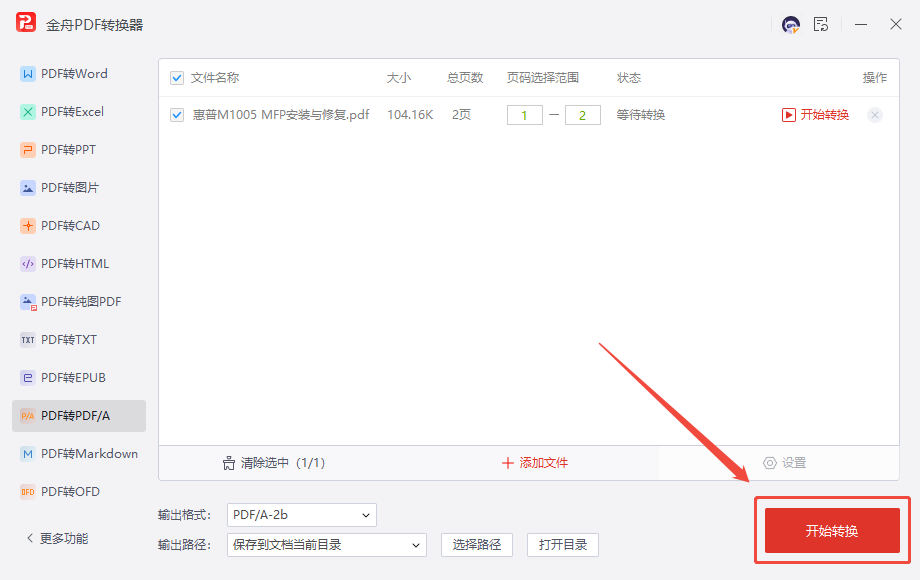This screenshot has height=580, width=920.
Task: Click the row's 开始转换 link text
Action: click(x=825, y=115)
